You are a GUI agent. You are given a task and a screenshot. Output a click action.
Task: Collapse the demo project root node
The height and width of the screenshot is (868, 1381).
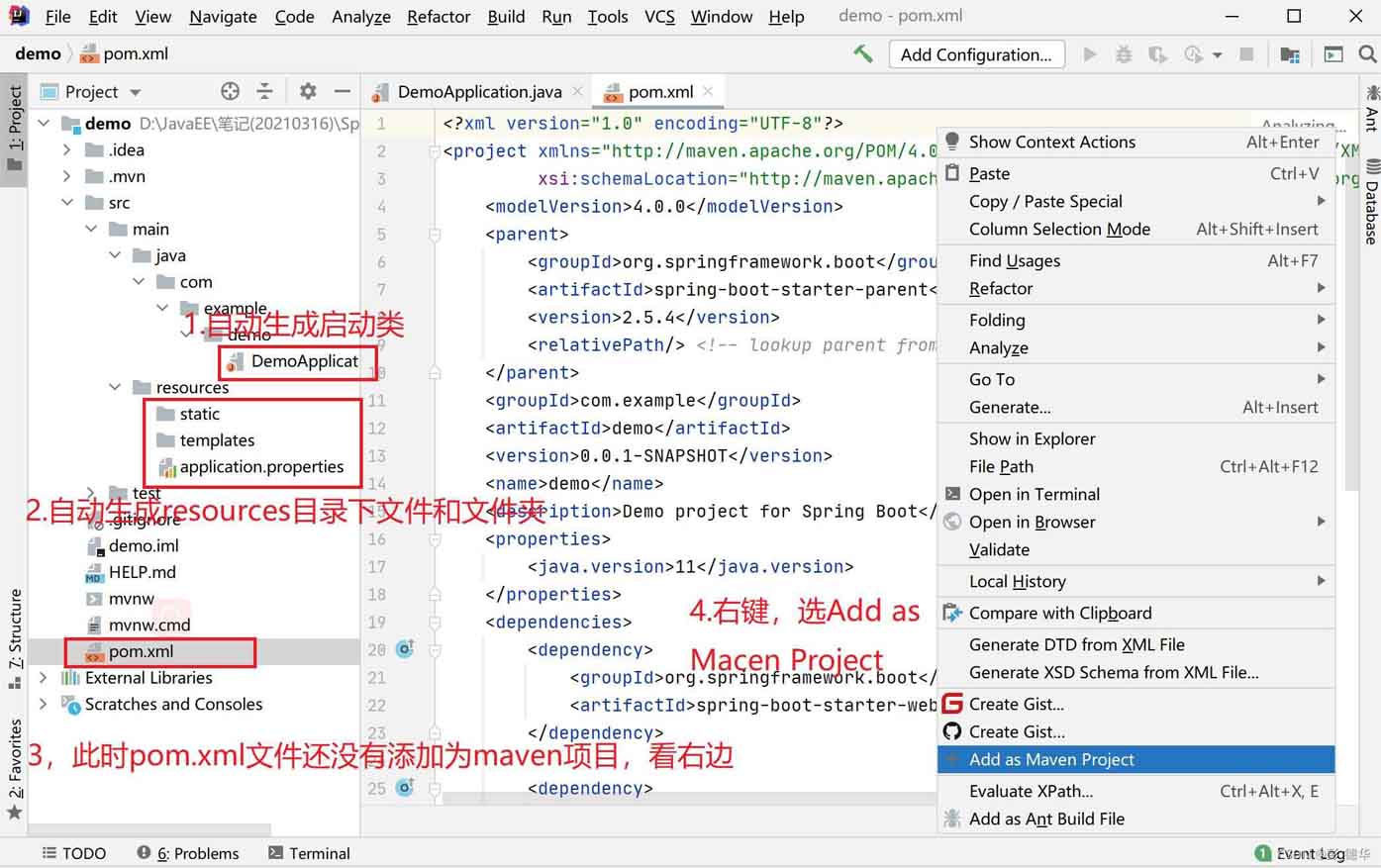pos(44,123)
